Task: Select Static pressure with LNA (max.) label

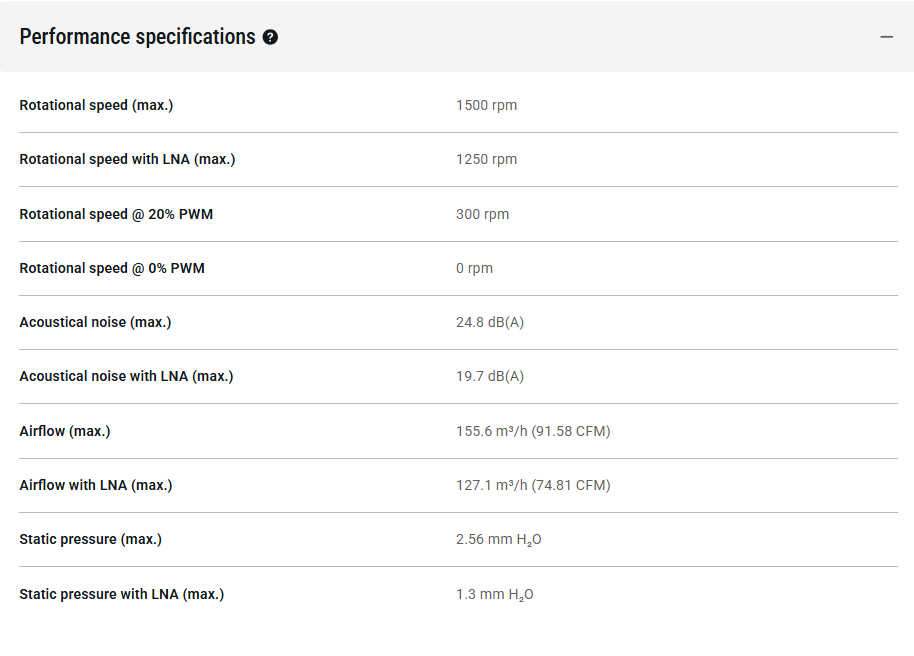Action: click(121, 594)
